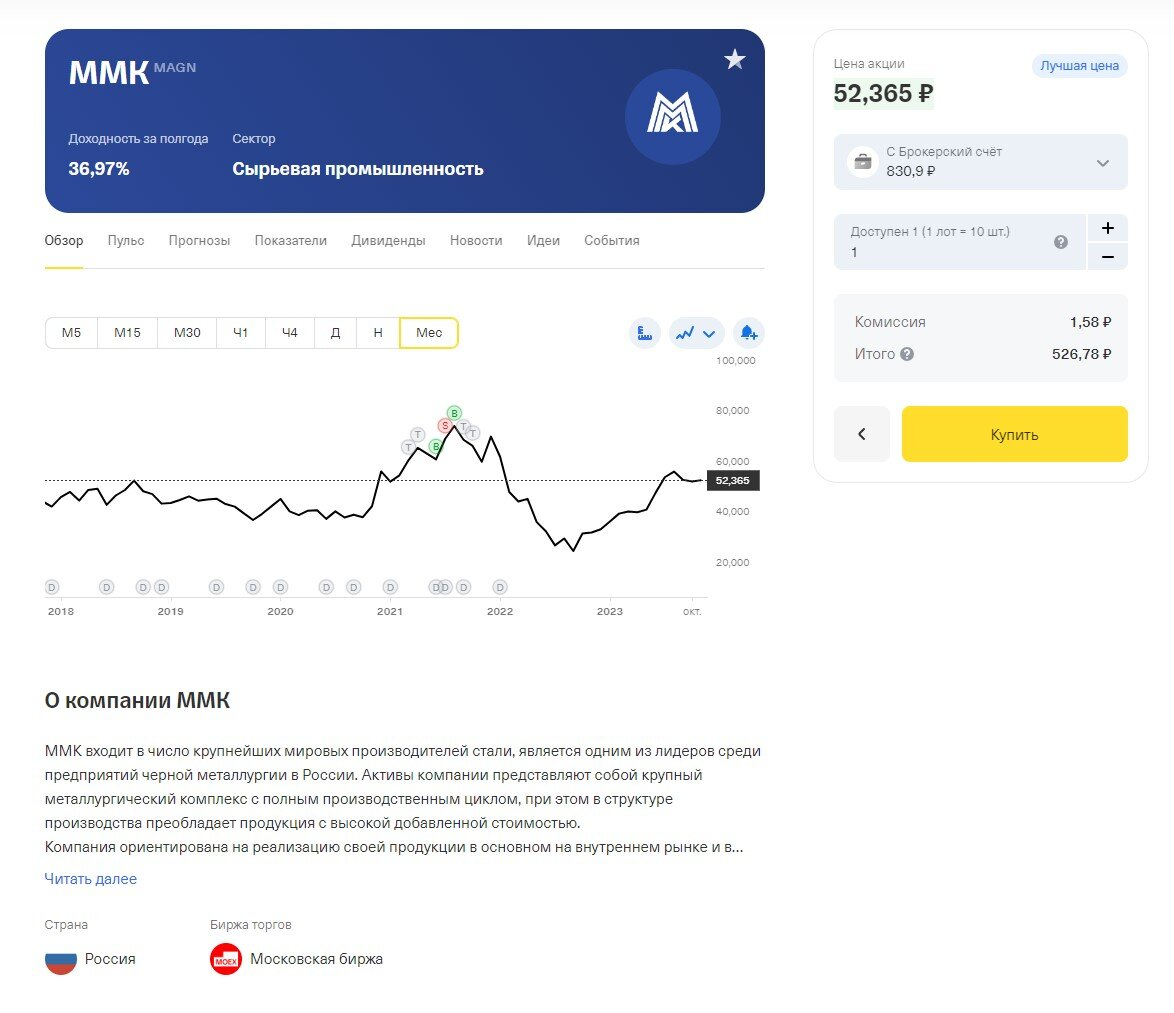Switch the chart to the М5 timeframe
This screenshot has height=1013, width=1174.
[71, 333]
